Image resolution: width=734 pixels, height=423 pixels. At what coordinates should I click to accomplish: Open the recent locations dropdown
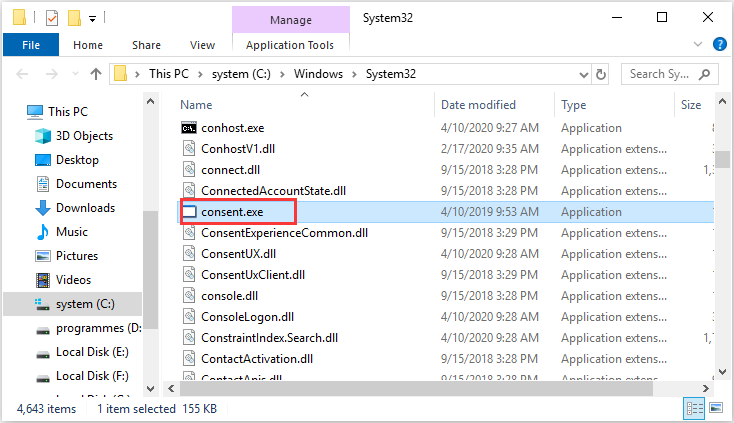(x=75, y=74)
